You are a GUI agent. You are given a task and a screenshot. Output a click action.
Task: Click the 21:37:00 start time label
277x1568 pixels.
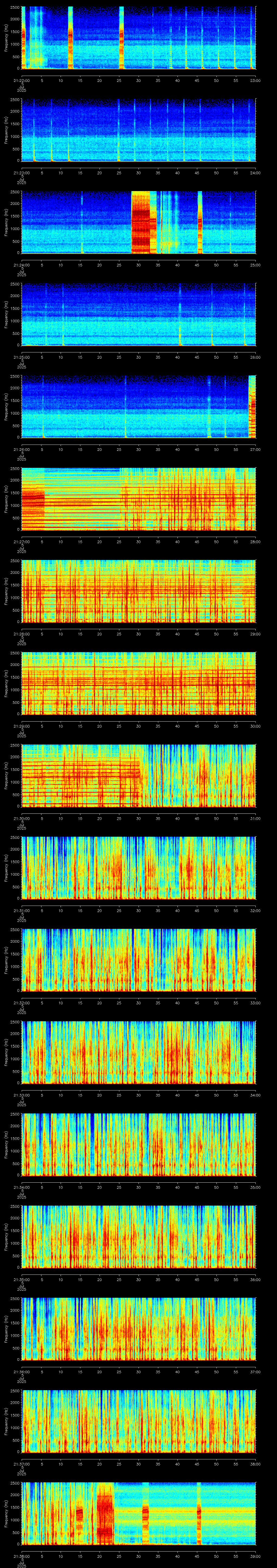click(21, 1464)
